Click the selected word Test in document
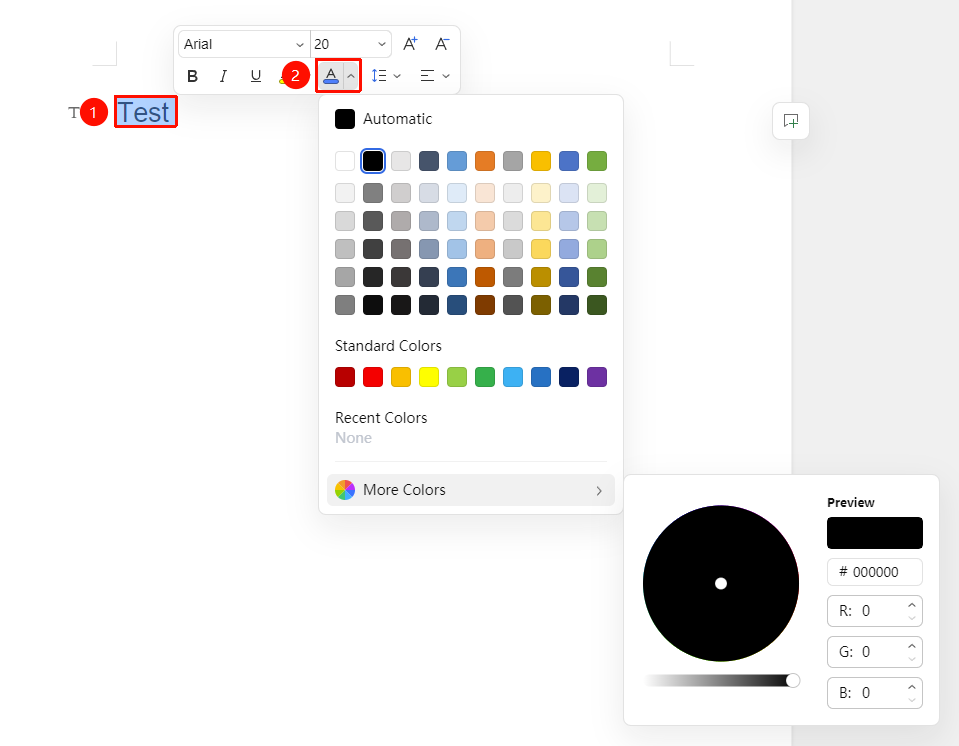The image size is (959, 746). coord(143,113)
